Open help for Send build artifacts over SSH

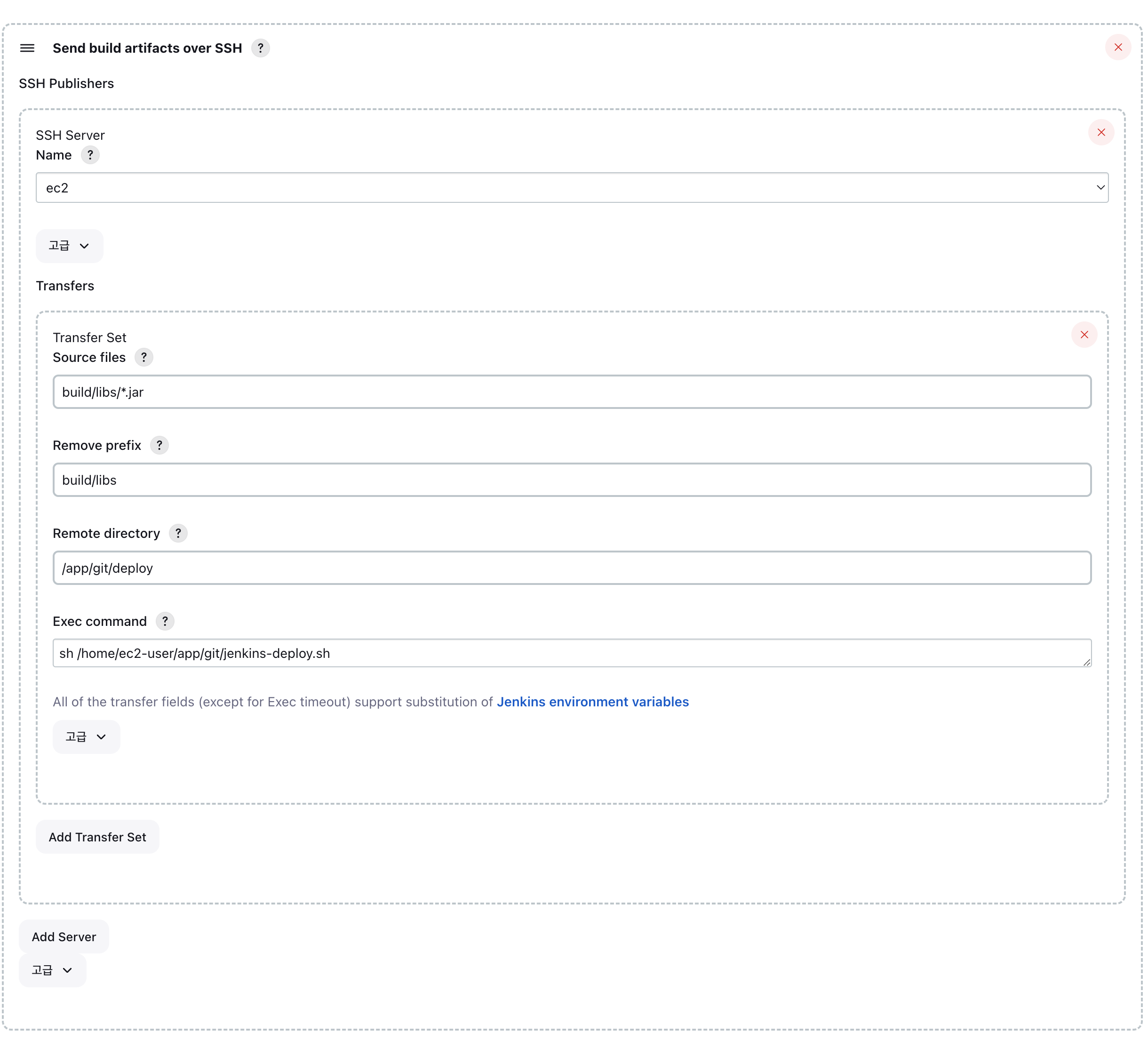pyautogui.click(x=260, y=48)
